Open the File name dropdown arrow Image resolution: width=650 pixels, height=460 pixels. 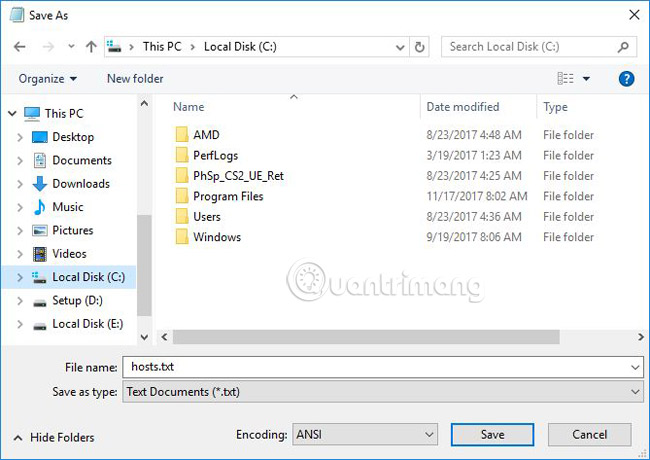tap(635, 368)
